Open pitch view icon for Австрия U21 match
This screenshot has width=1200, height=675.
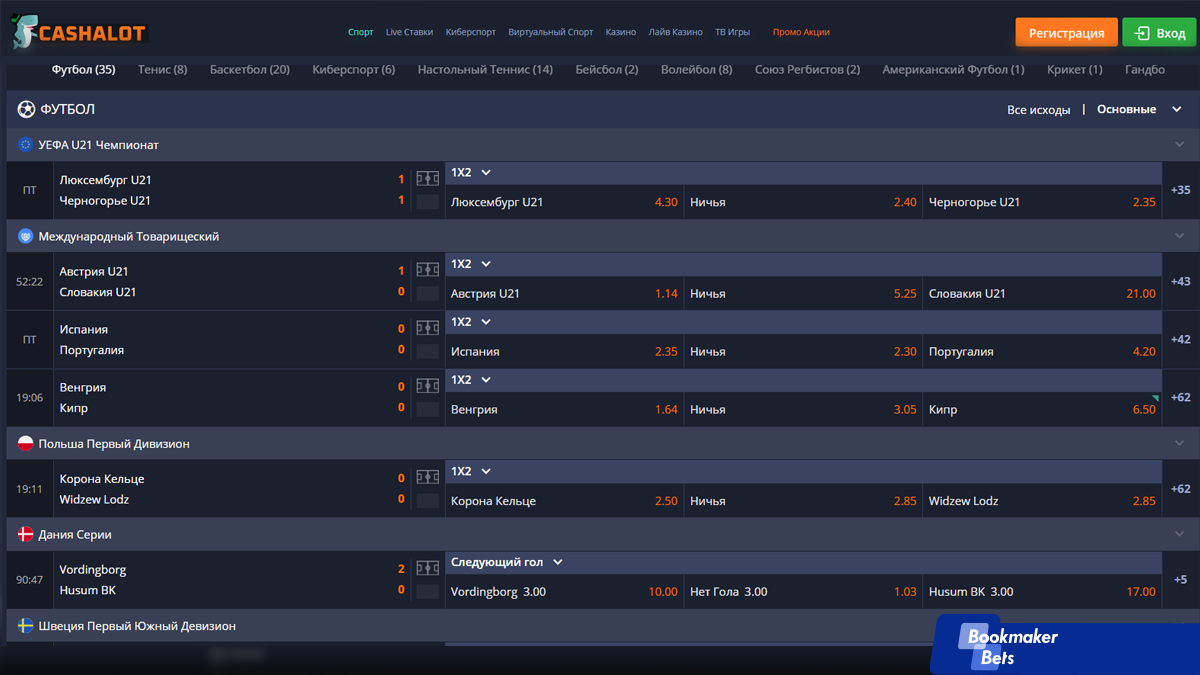[428, 270]
